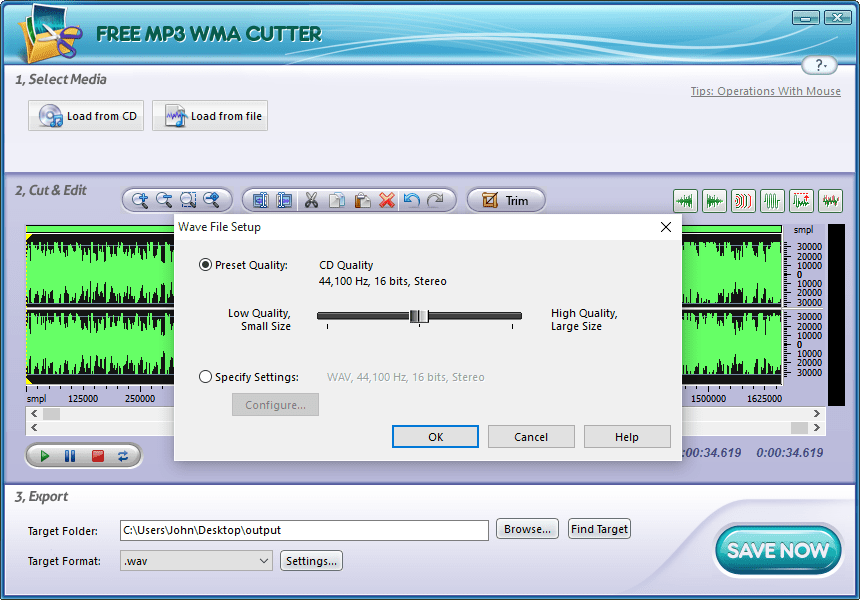Image resolution: width=860 pixels, height=600 pixels.
Task: Click the Copy pages icon
Action: click(x=337, y=201)
